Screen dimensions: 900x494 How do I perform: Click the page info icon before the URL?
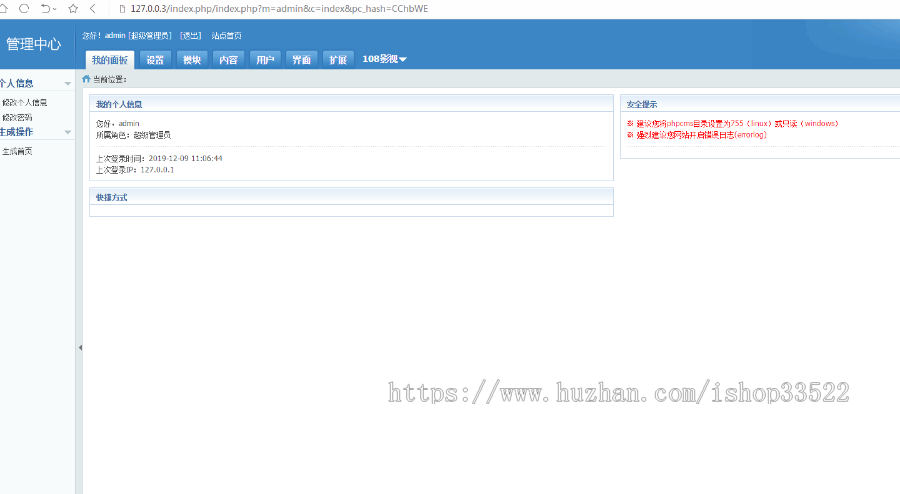pyautogui.click(x=122, y=9)
